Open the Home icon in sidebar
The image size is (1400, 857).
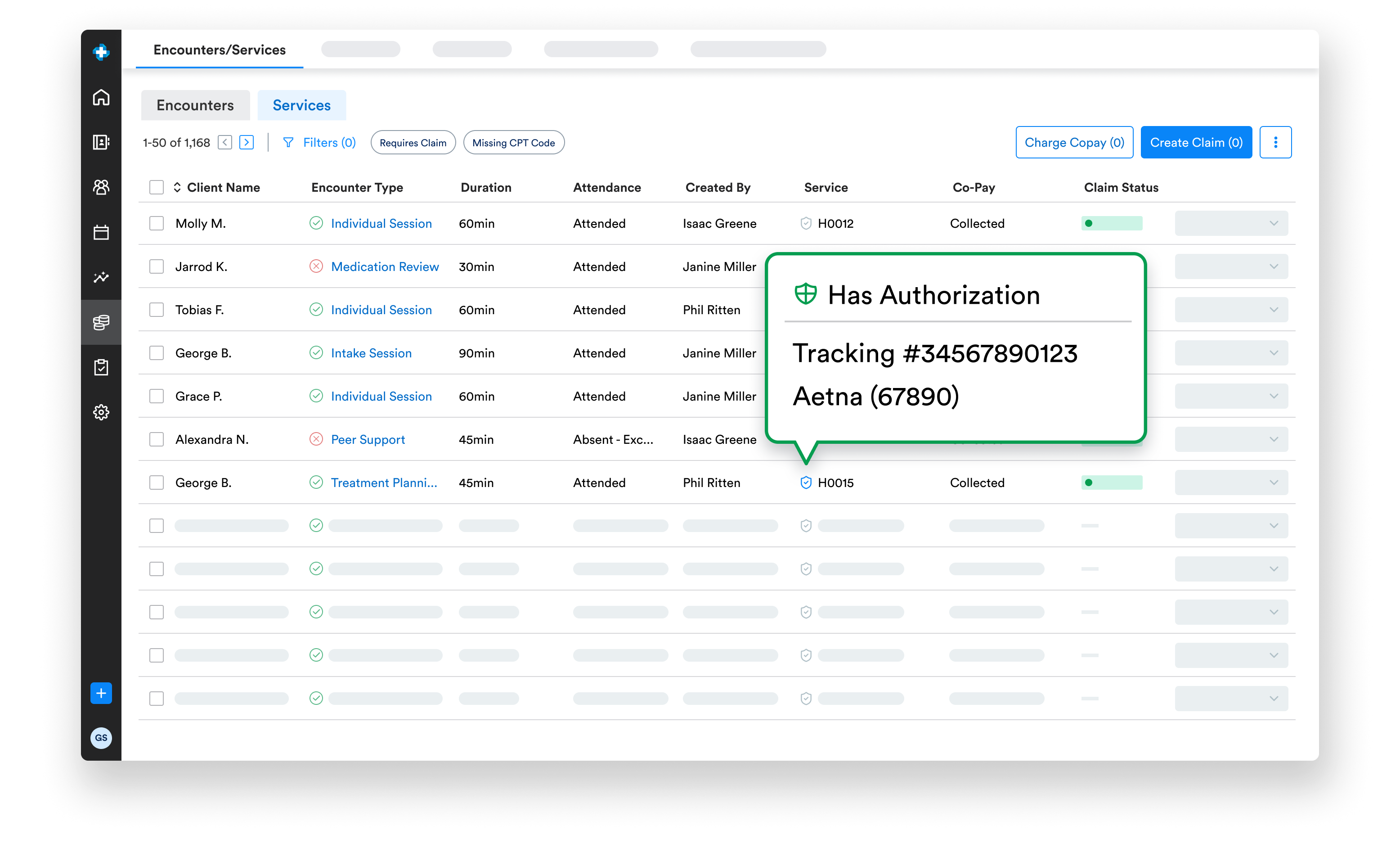click(x=101, y=97)
